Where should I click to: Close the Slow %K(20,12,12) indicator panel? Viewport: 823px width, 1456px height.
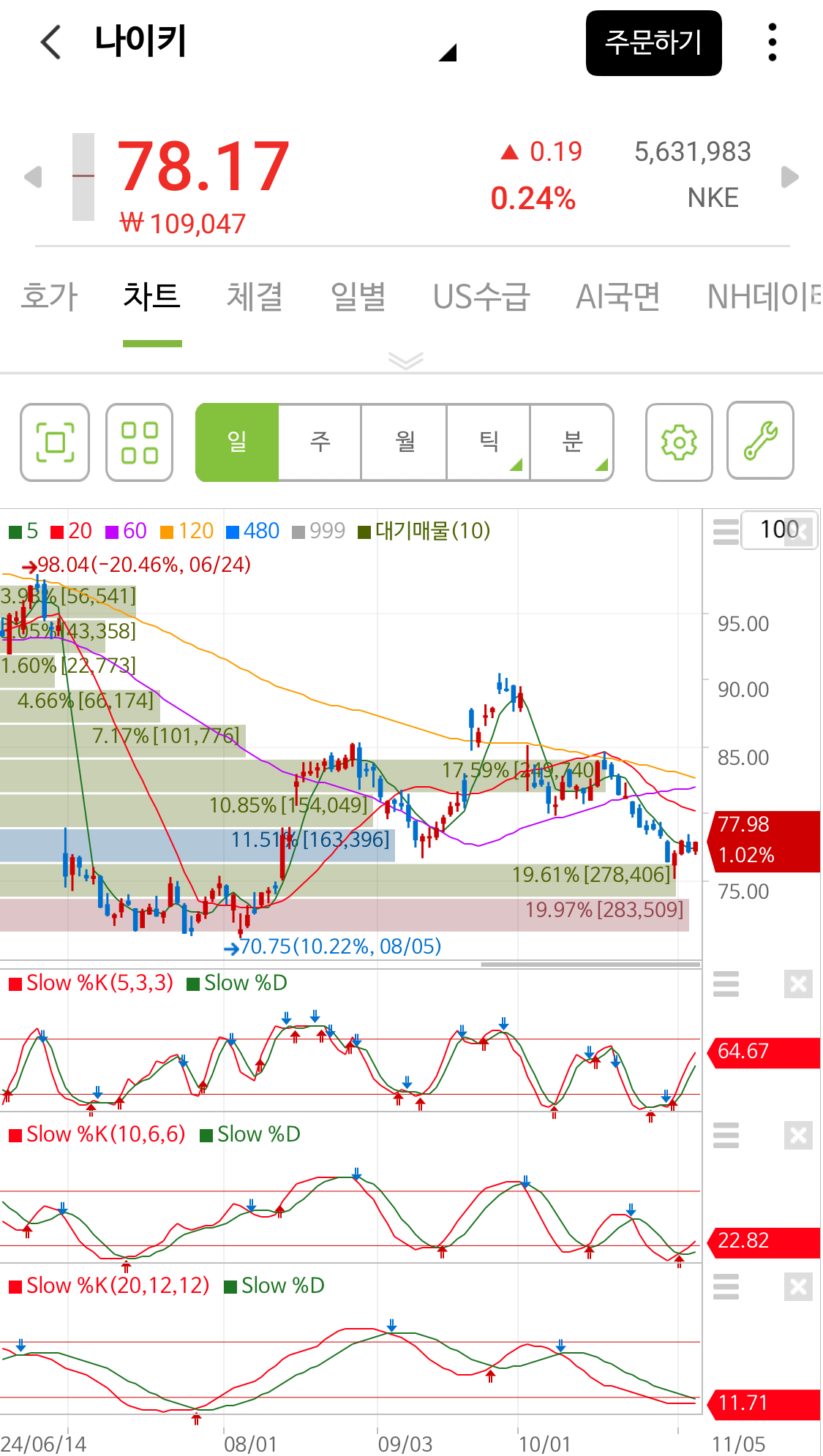coord(798,1286)
